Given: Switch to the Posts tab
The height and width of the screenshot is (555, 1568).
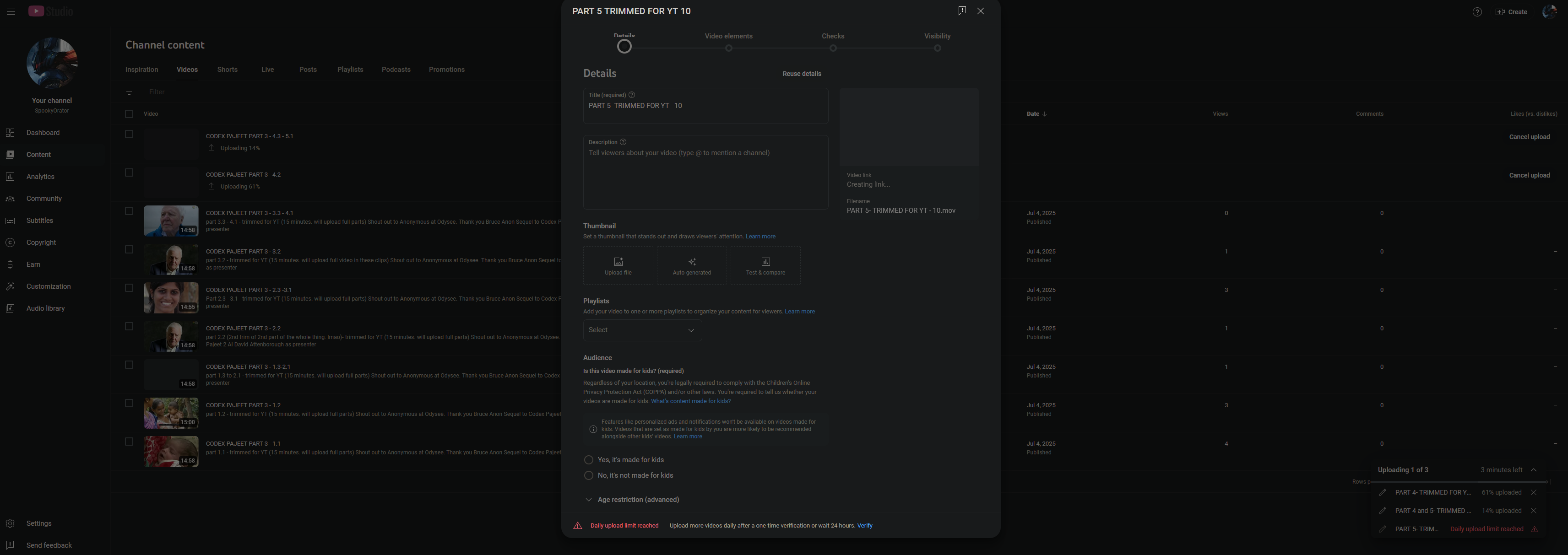Looking at the screenshot, I should 308,70.
